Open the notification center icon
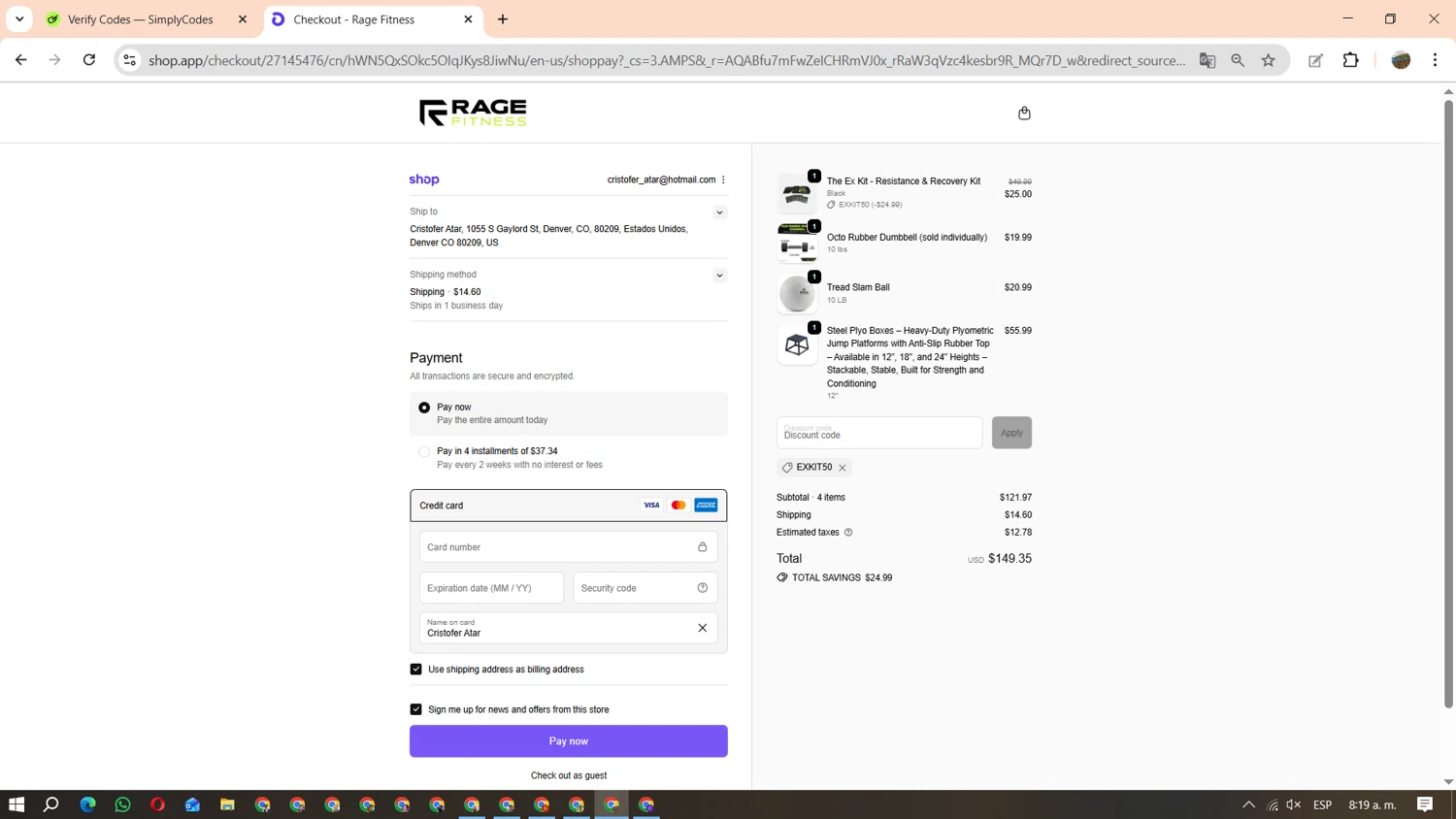 click(x=1425, y=804)
